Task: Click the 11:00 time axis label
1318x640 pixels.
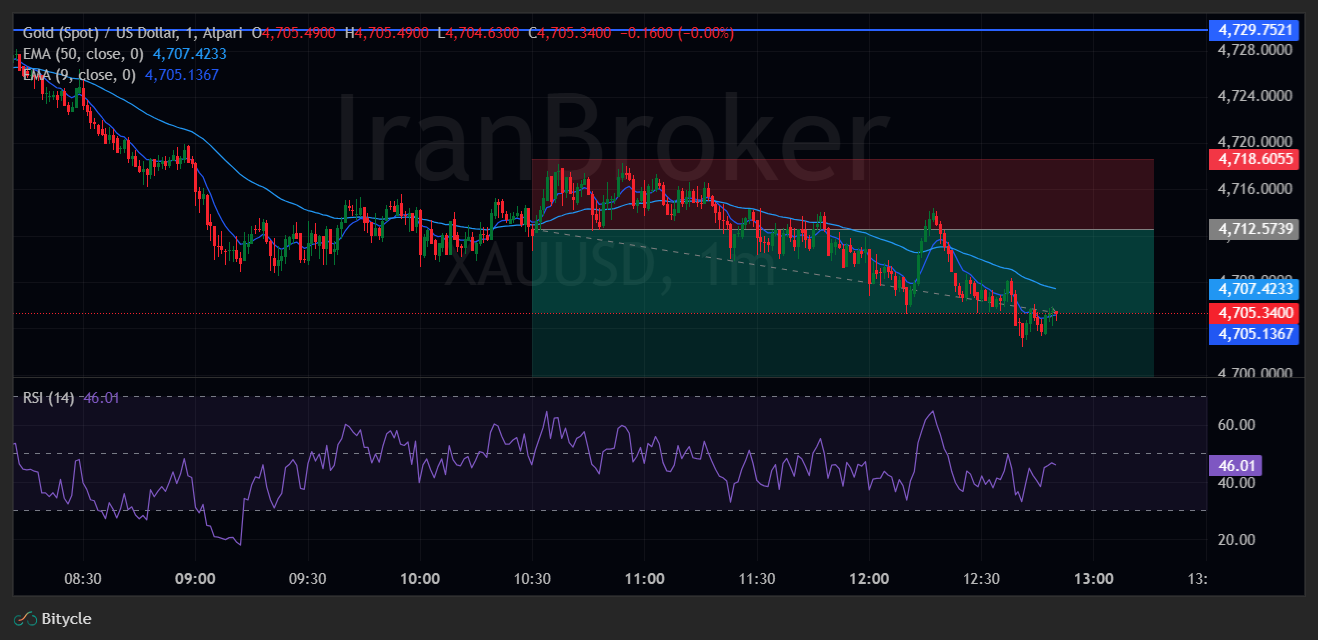Action: [x=644, y=579]
